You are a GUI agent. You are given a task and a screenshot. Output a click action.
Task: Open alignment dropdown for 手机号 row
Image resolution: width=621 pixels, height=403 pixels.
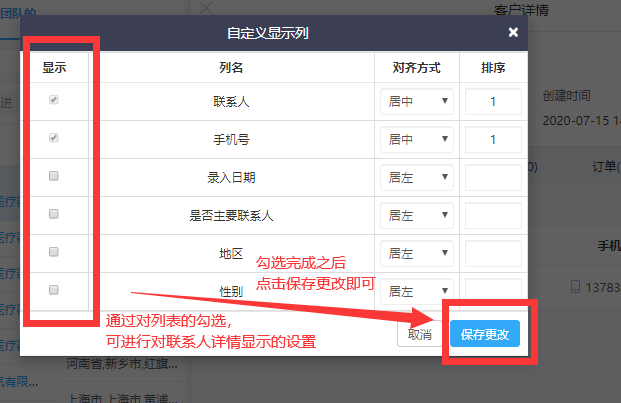point(417,139)
